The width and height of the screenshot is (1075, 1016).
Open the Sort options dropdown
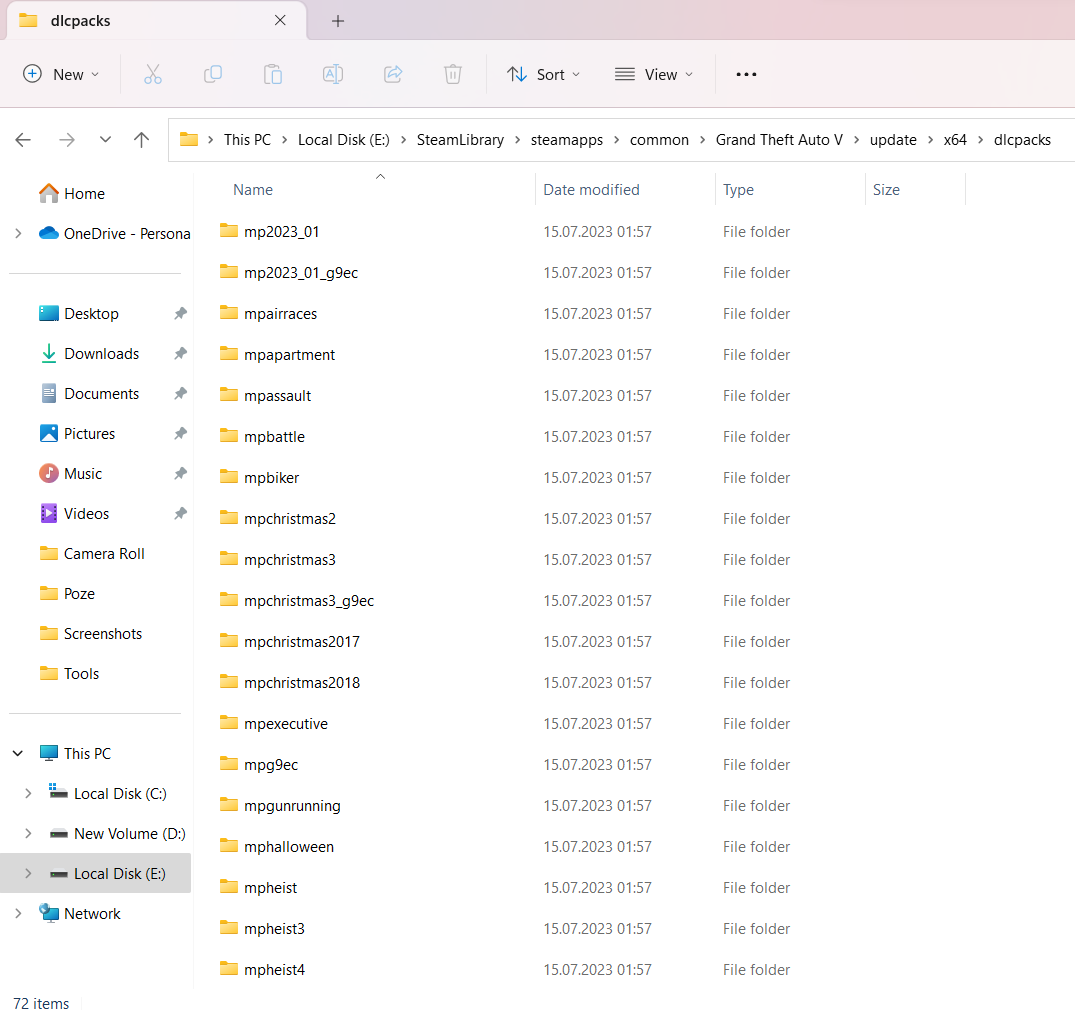tap(543, 74)
